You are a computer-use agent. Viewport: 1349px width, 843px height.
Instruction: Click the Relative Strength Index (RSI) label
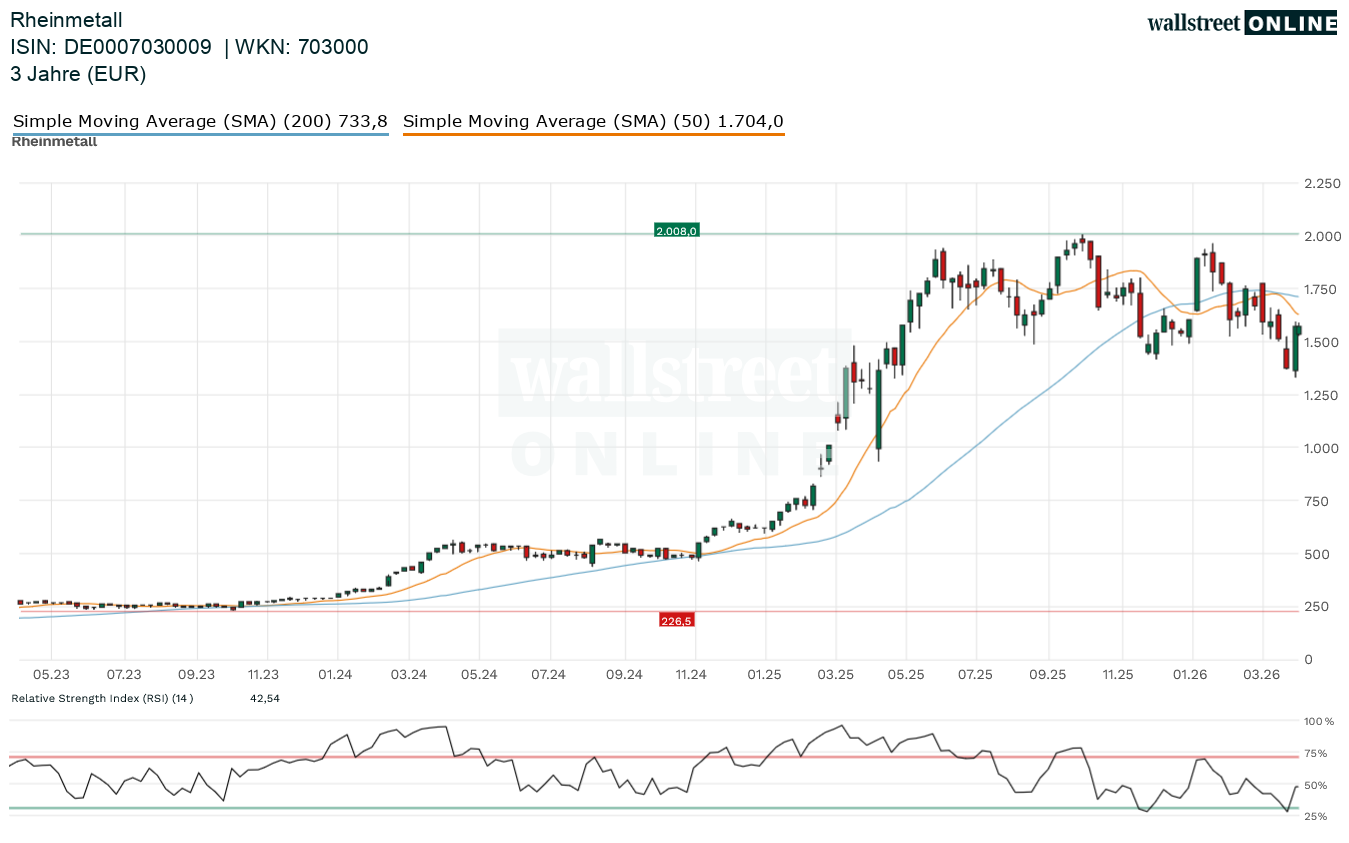coord(102,698)
